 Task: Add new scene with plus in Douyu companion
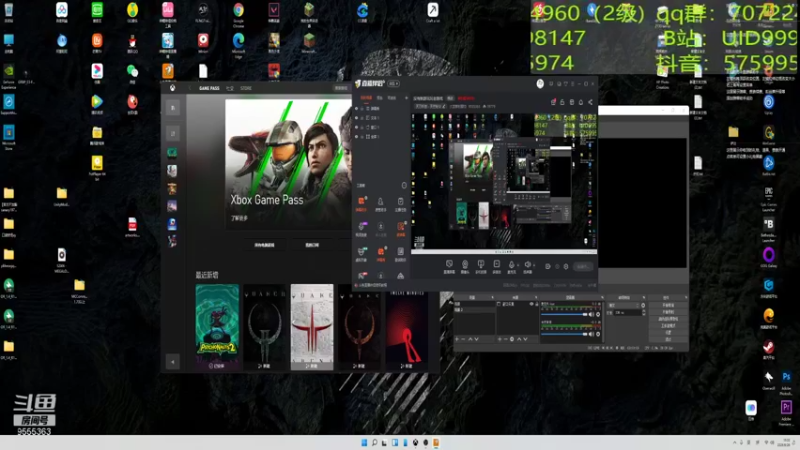tap(407, 97)
